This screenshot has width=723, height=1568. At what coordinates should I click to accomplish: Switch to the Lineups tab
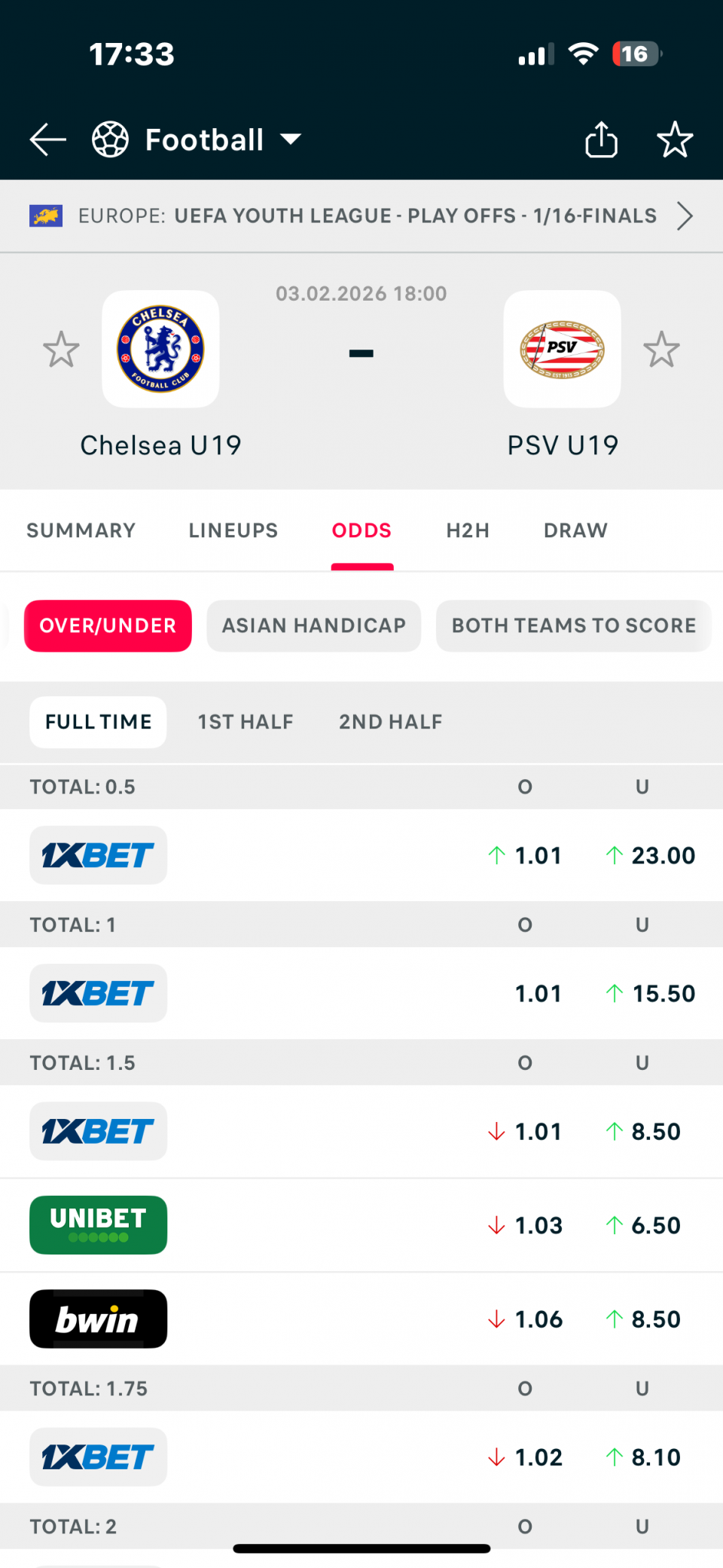click(233, 530)
